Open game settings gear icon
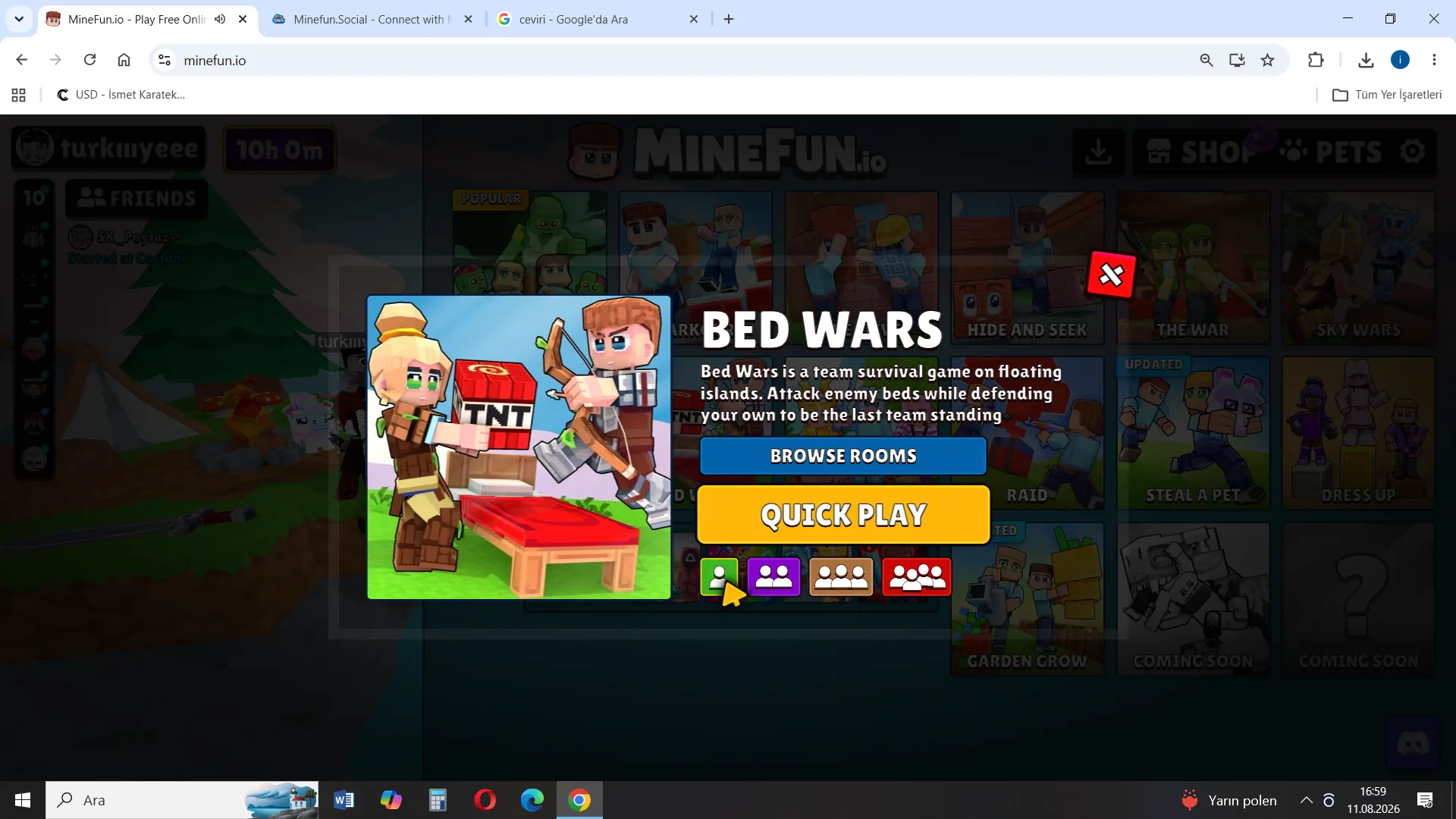 [1413, 152]
